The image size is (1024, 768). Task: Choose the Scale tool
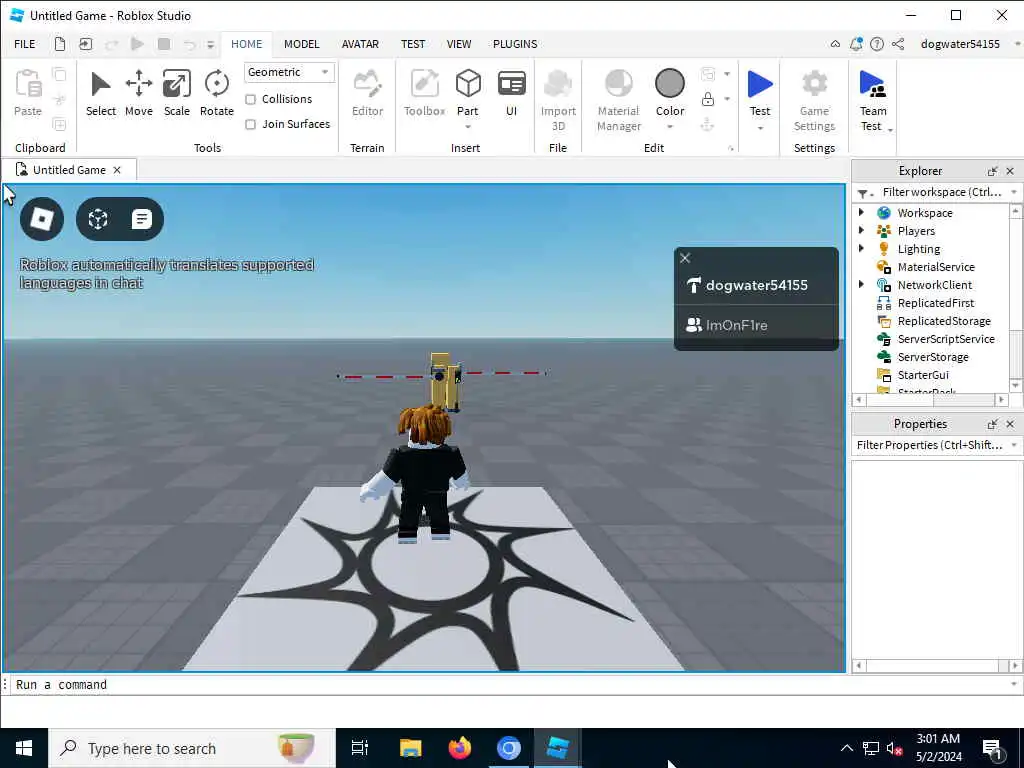(x=176, y=94)
